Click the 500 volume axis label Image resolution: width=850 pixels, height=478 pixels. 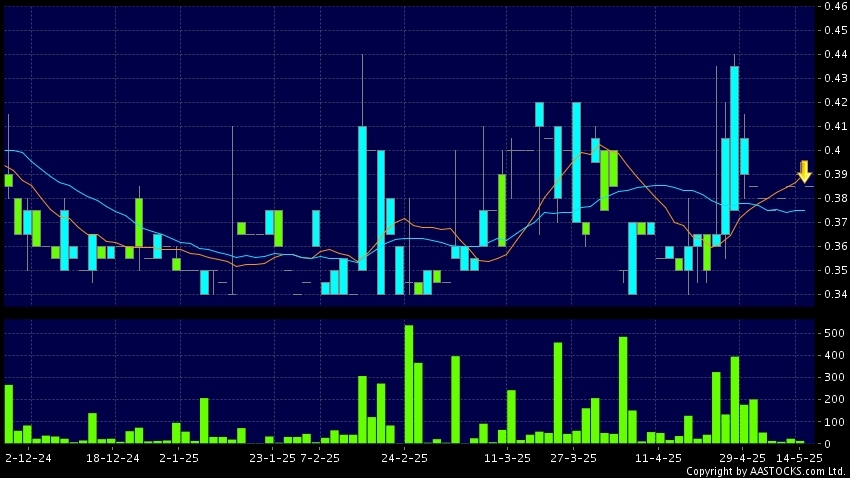tap(834, 333)
